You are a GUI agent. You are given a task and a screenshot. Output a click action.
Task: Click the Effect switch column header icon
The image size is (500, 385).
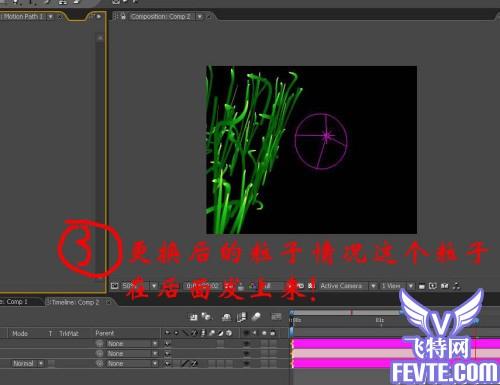195,333
